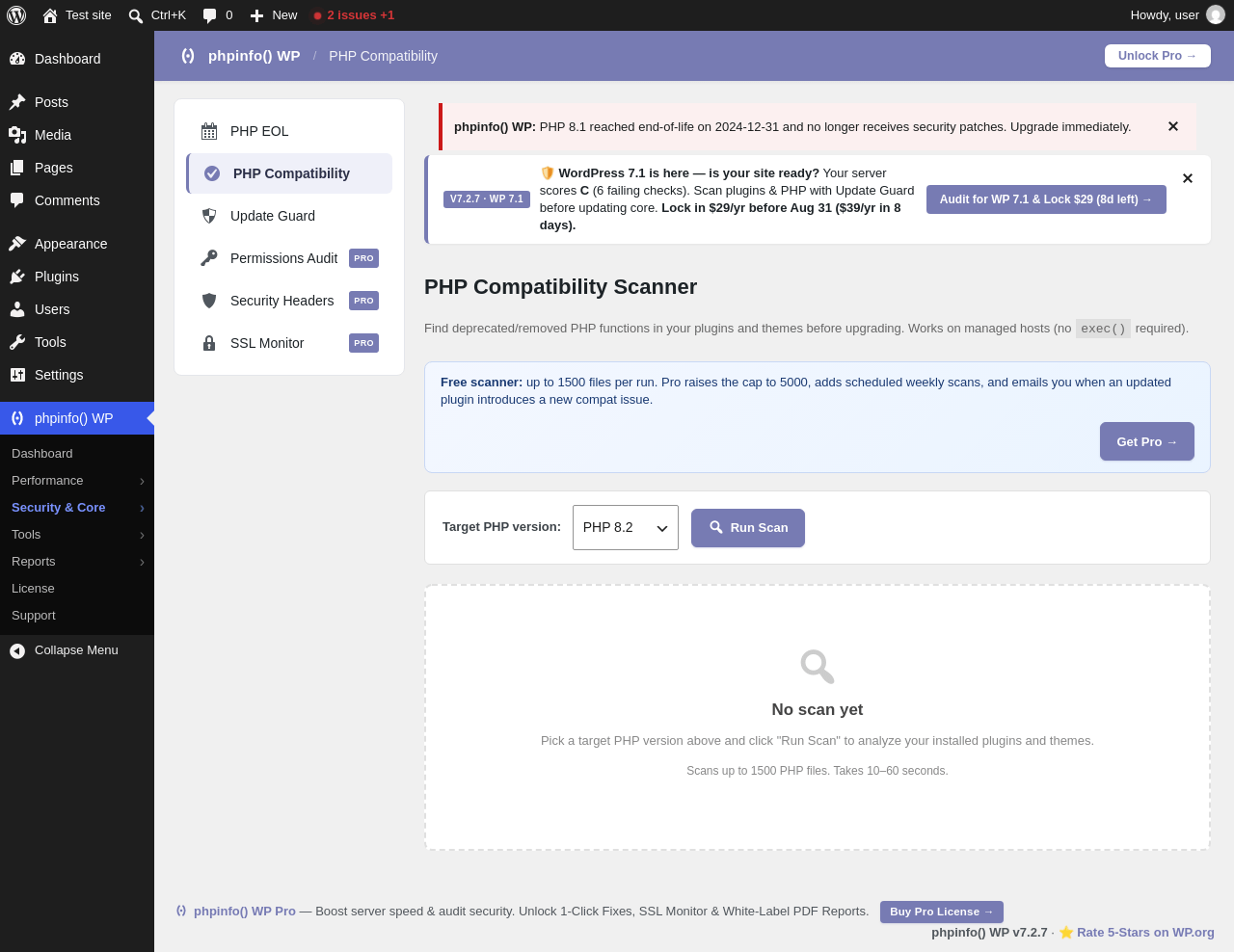Open the comments bubble in the admin bar

[x=209, y=15]
